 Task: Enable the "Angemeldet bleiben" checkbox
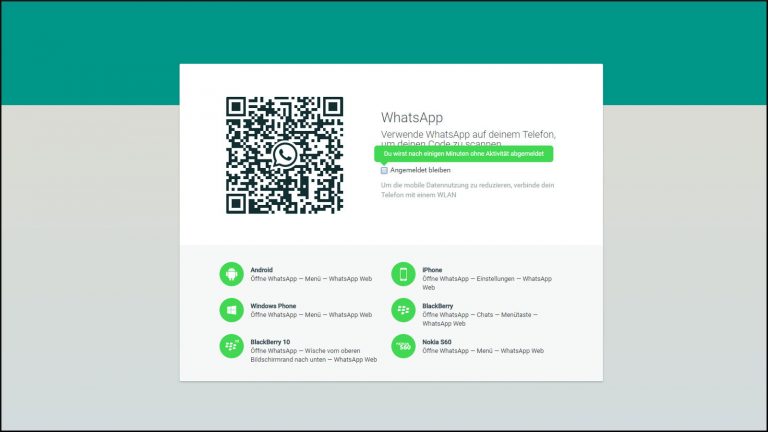(x=384, y=170)
